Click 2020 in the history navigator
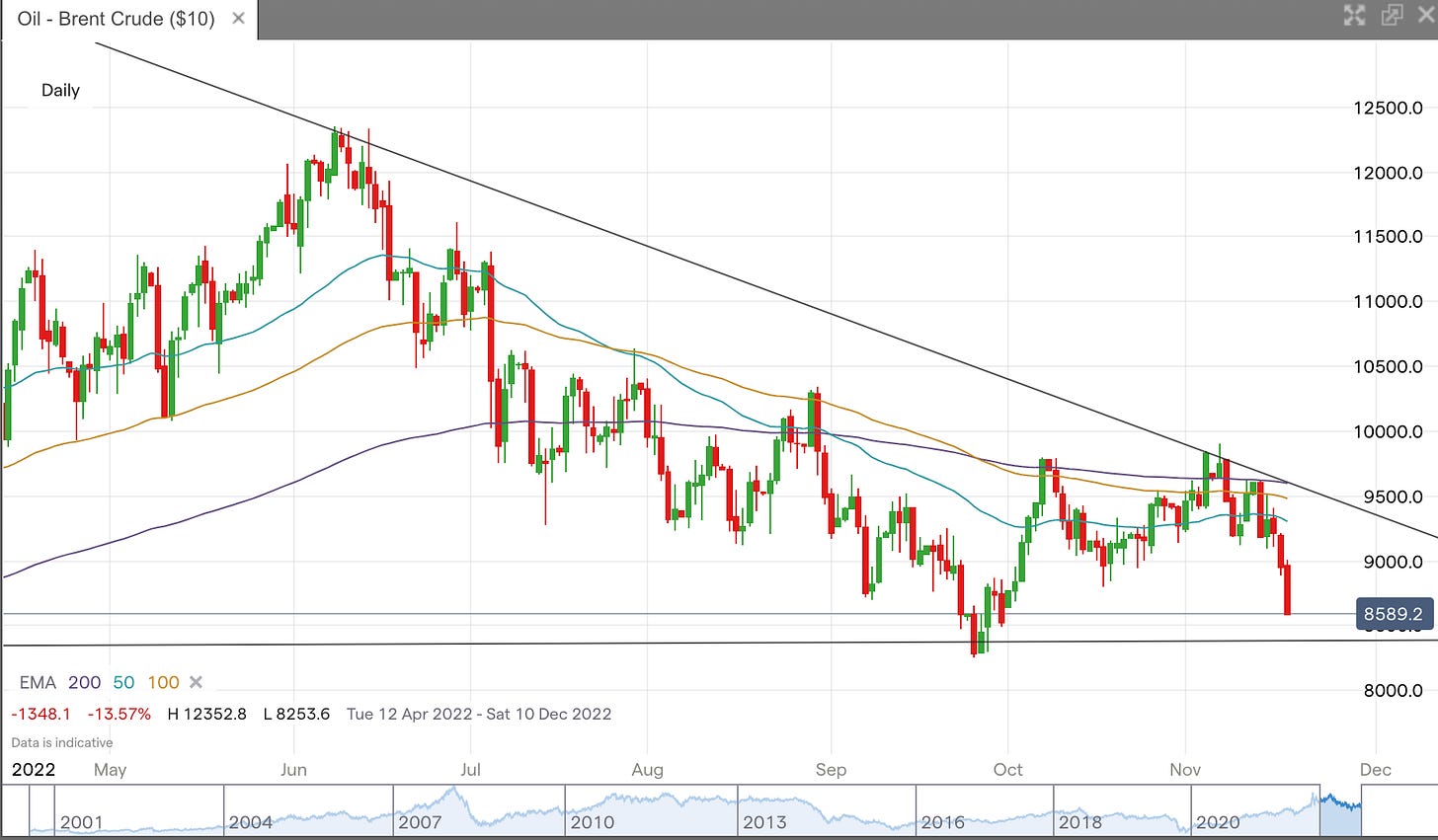The image size is (1438, 840). (x=1218, y=822)
